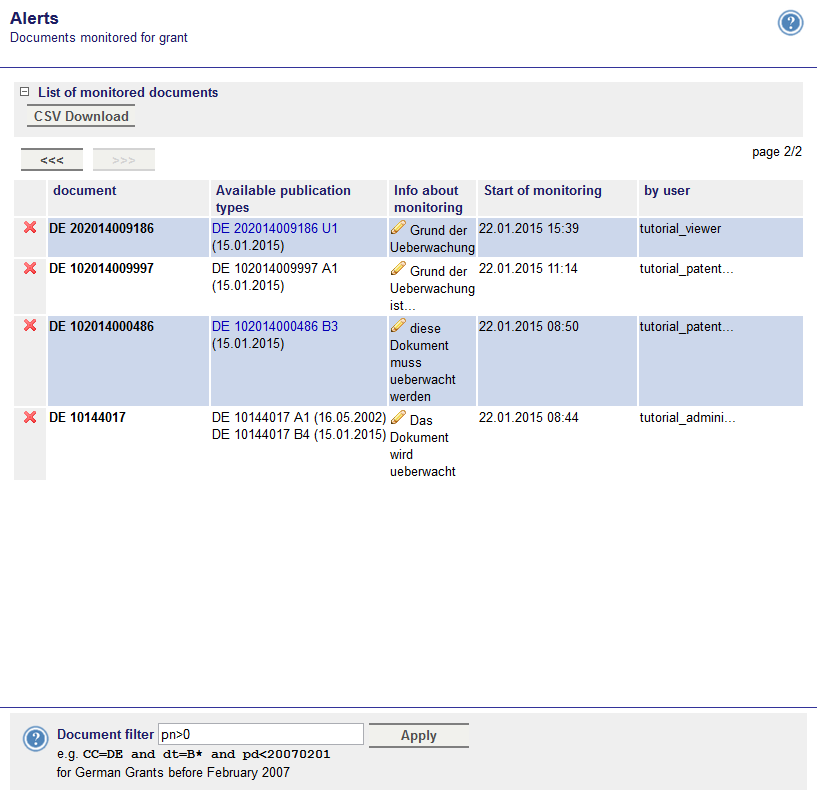
Task: Click DE 10144017 B4 (15.01.2015) text
Action: click(x=299, y=434)
